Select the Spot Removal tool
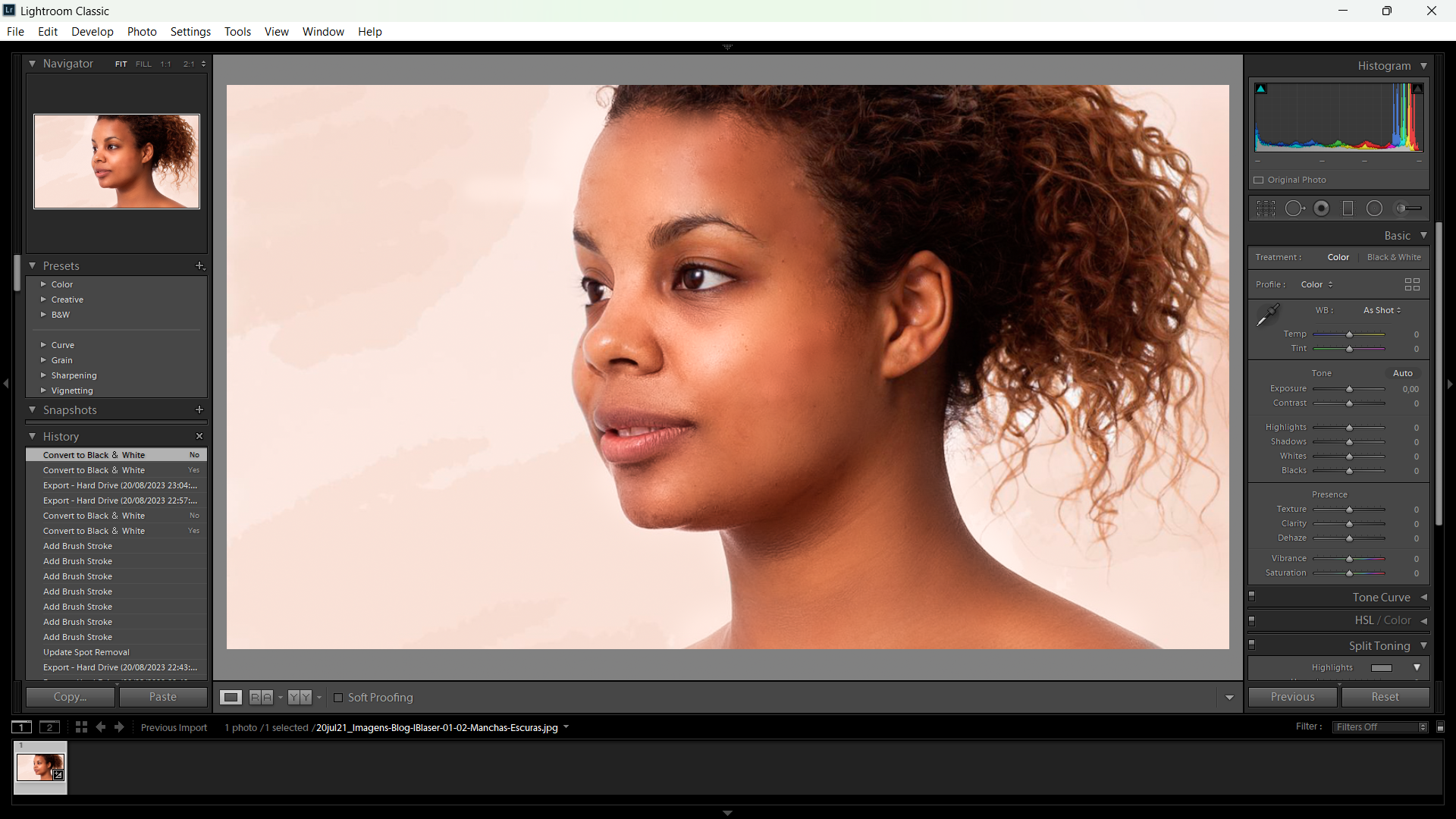Screen dimensions: 1456x819 [x=1294, y=209]
